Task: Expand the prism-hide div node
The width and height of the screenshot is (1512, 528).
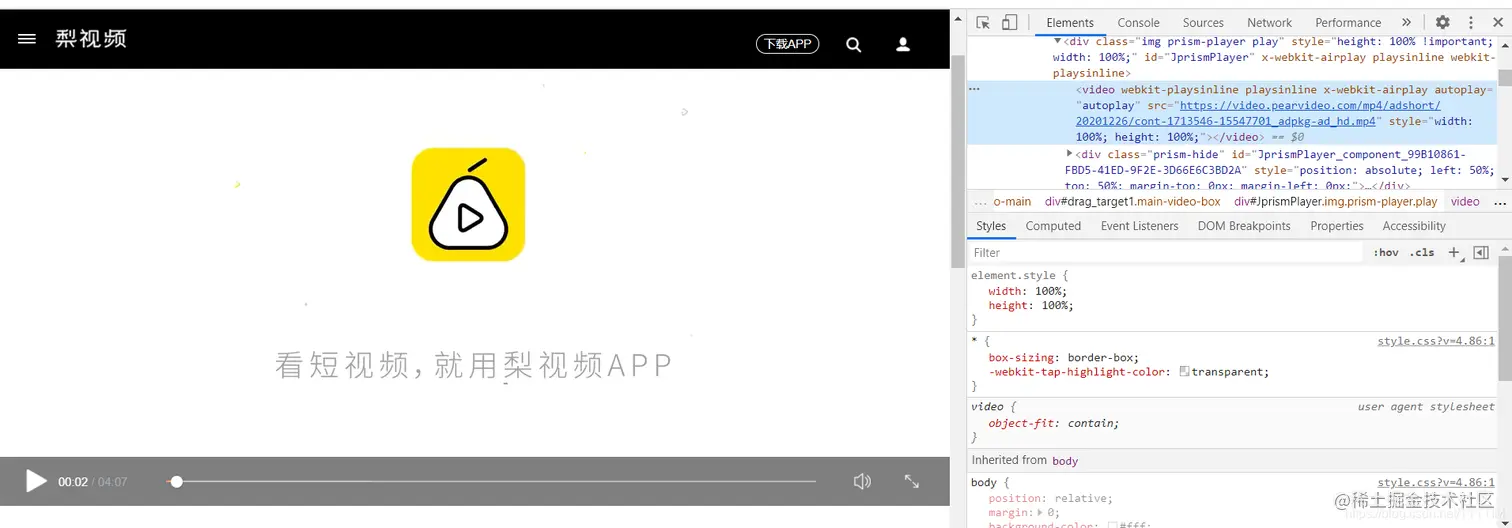Action: click(x=1070, y=154)
